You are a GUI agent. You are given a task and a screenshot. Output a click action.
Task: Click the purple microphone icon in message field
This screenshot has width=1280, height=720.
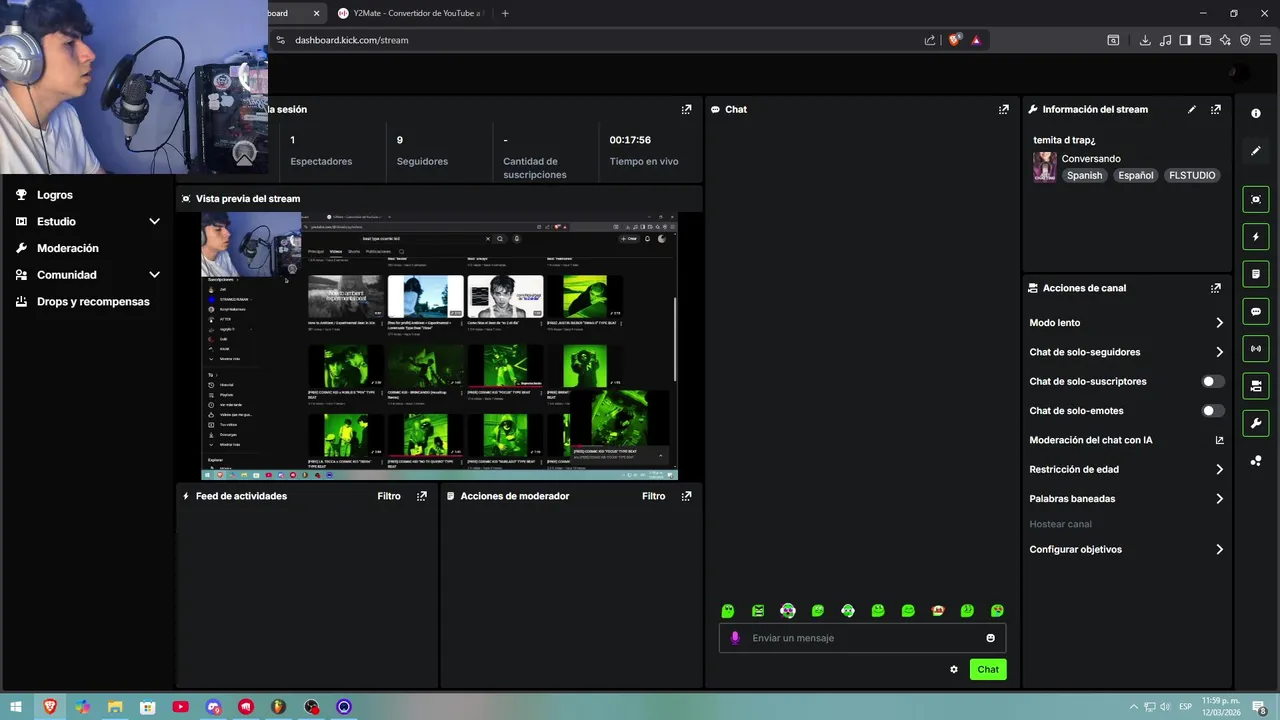(x=735, y=638)
